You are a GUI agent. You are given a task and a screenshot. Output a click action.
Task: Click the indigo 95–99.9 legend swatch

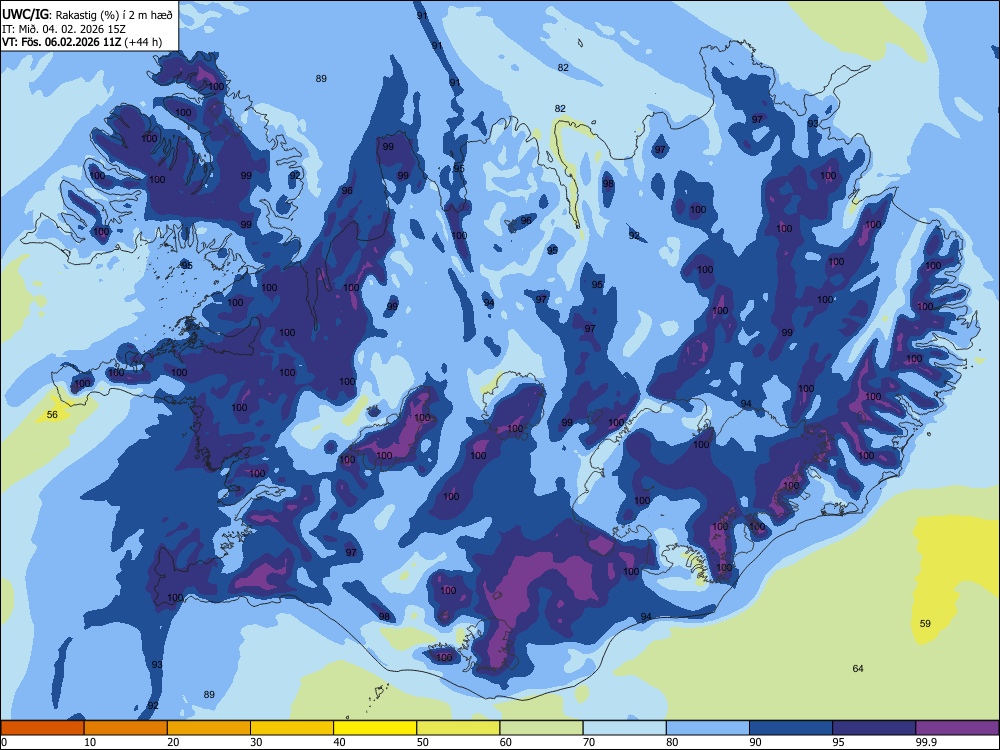pos(874,728)
